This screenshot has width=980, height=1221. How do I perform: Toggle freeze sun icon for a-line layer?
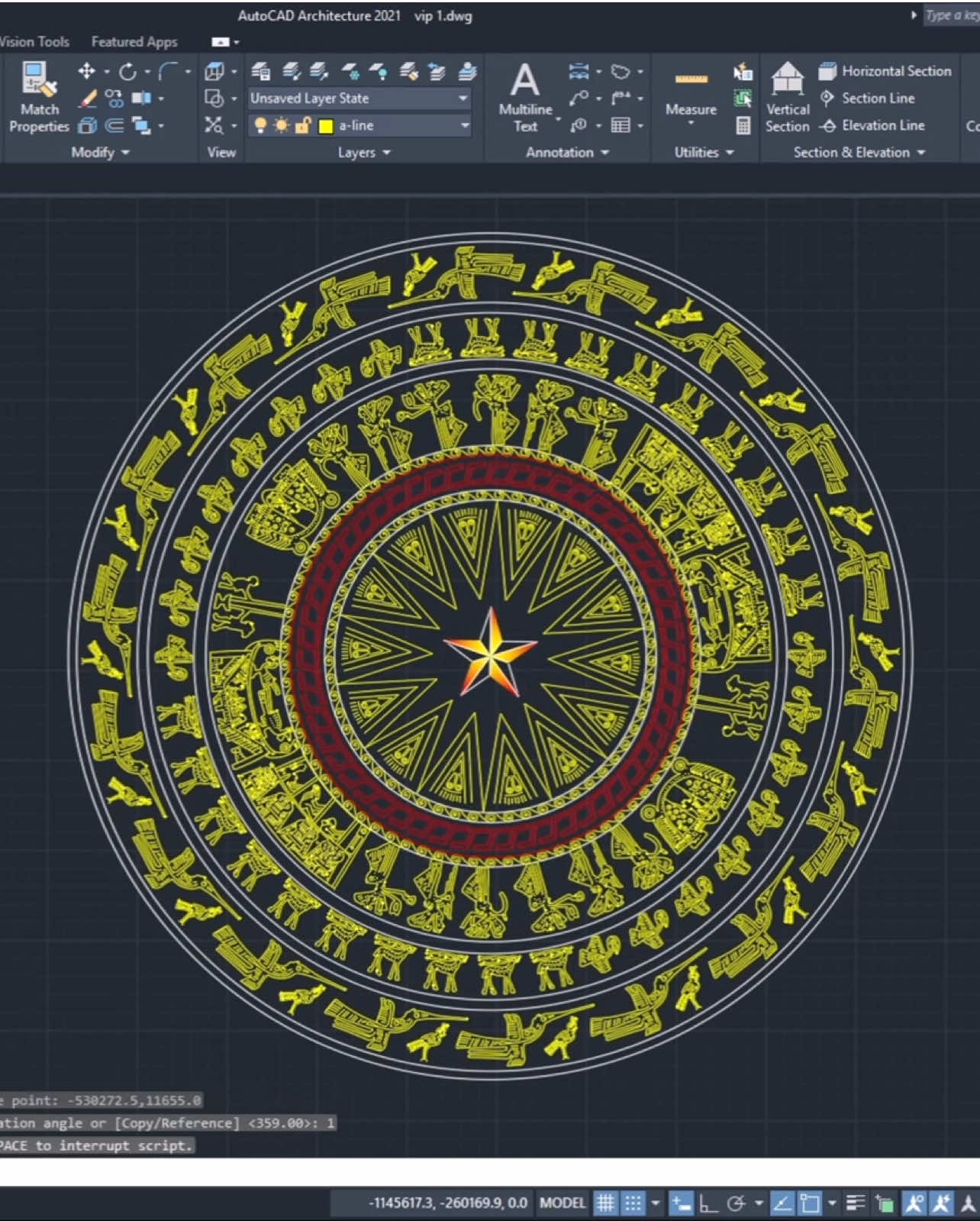tap(282, 125)
